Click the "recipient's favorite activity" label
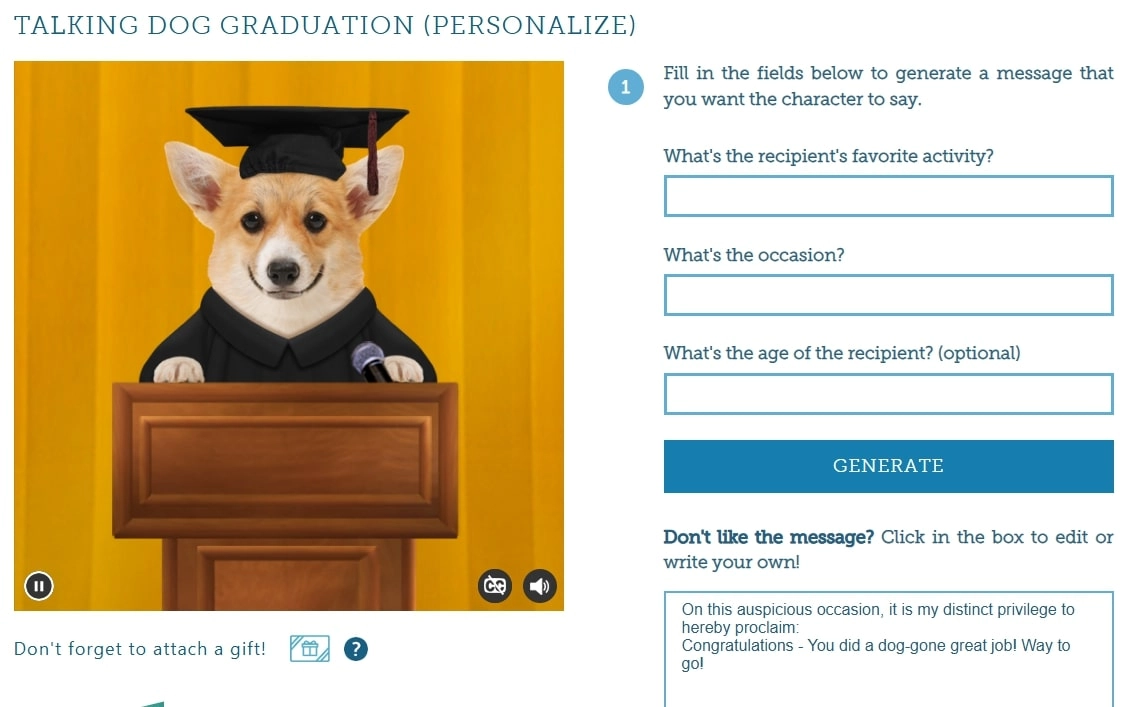The height and width of the screenshot is (707, 1142). (x=828, y=156)
